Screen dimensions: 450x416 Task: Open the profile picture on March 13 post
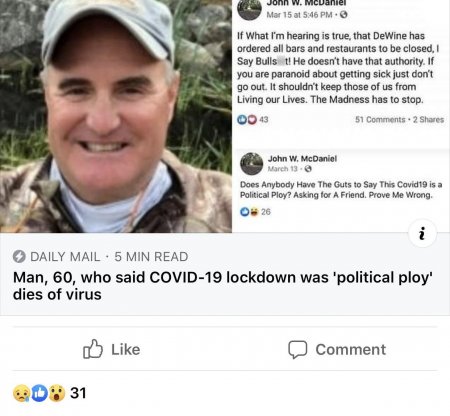click(x=252, y=164)
